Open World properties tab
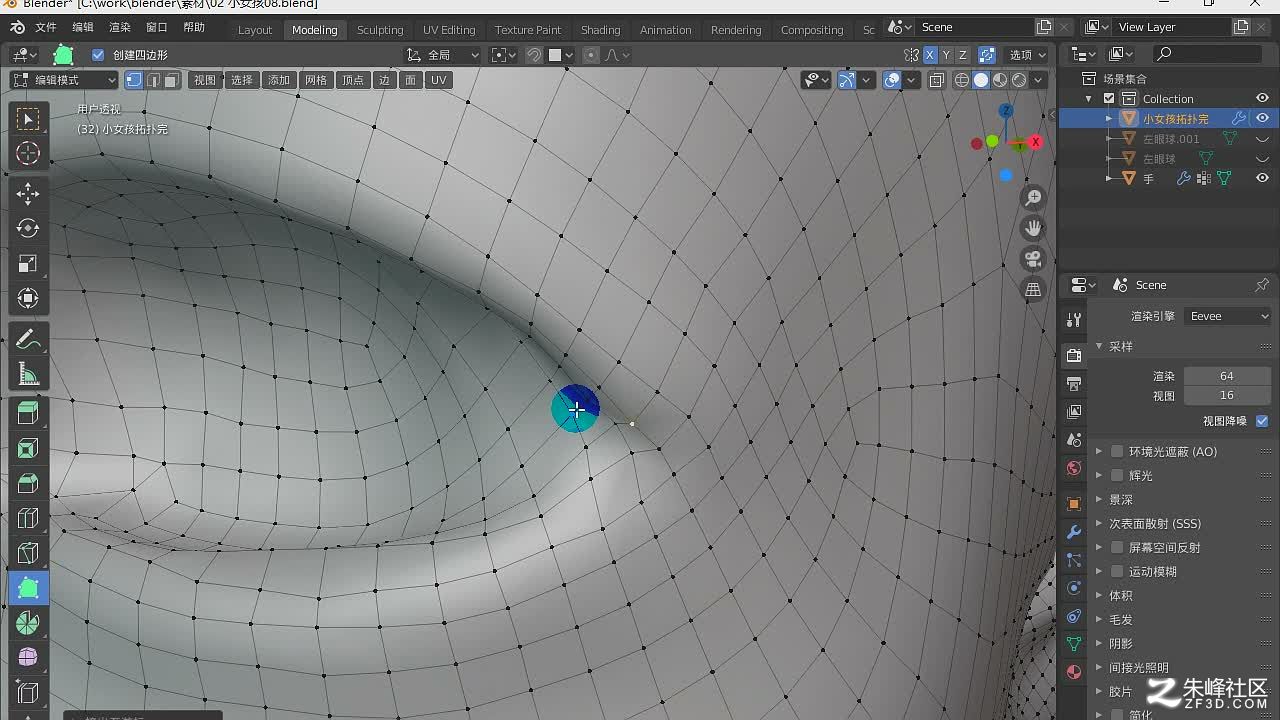The height and width of the screenshot is (720, 1280). click(x=1074, y=468)
